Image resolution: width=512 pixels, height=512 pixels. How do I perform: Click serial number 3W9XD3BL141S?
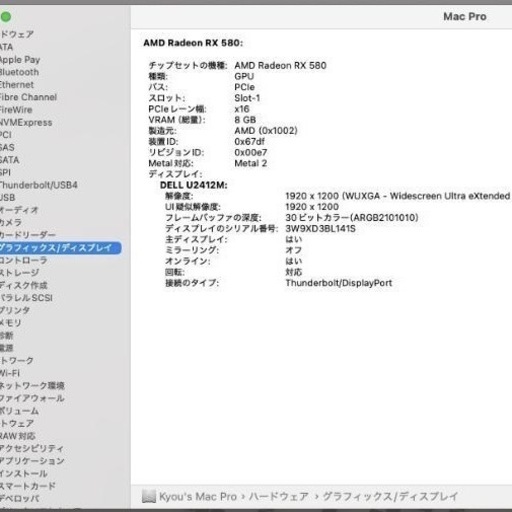click(320, 229)
